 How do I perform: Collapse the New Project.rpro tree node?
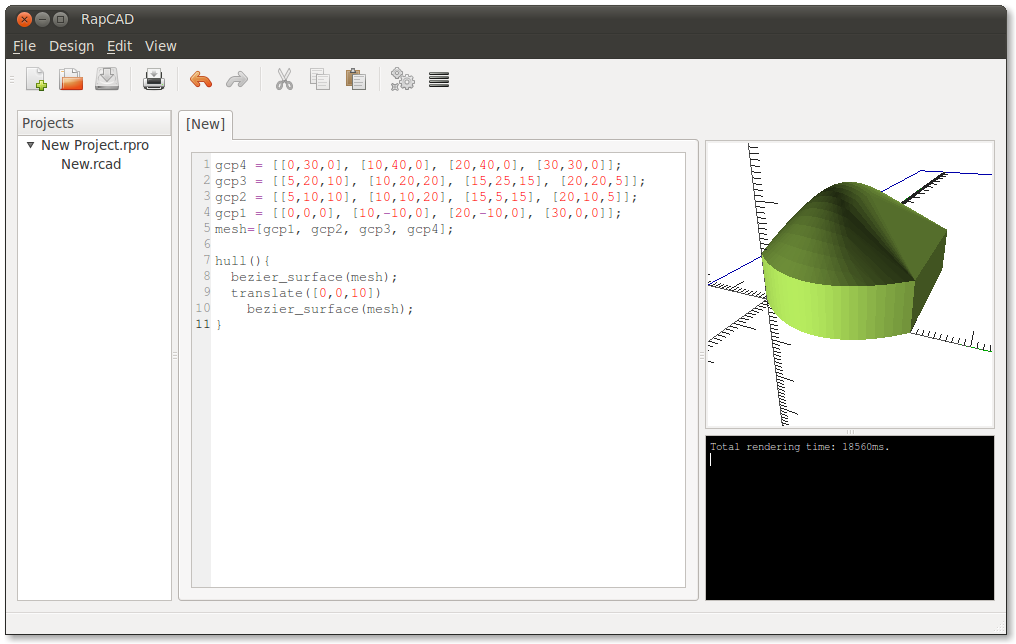tap(30, 146)
